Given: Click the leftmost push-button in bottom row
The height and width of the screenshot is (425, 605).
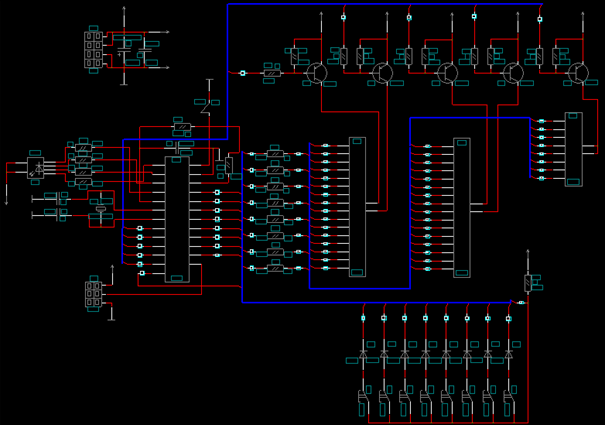Looking at the screenshot, I should pyautogui.click(x=362, y=403).
